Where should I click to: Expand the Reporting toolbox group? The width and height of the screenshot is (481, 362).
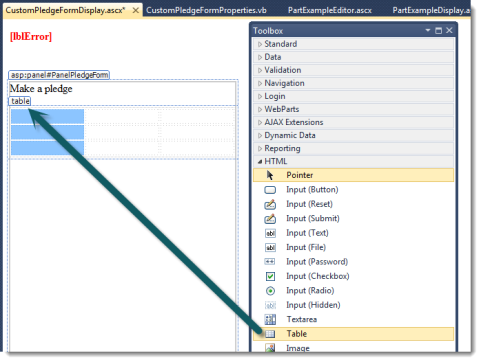pos(260,149)
